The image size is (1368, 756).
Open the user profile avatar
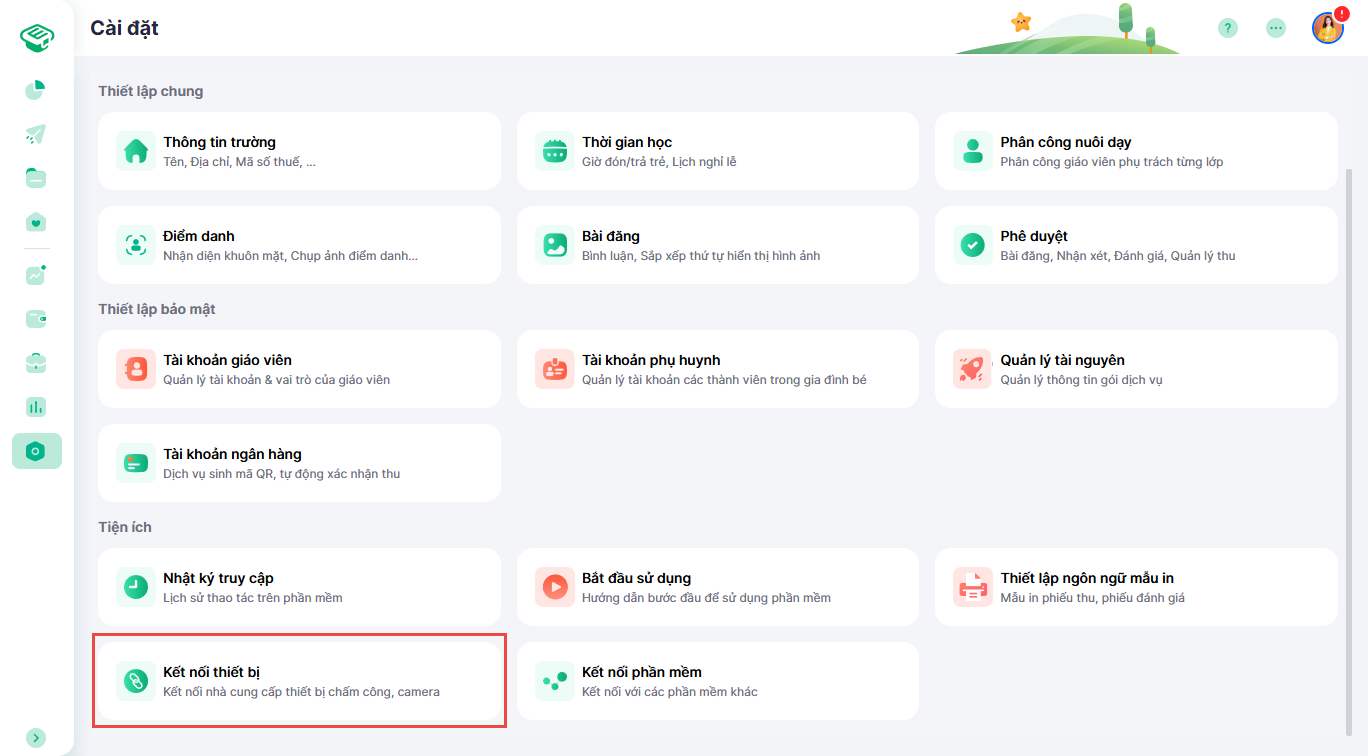click(1327, 28)
